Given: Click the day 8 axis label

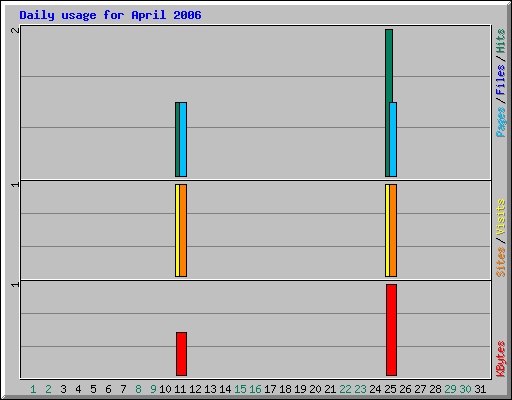Looking at the screenshot, I should pyautogui.click(x=138, y=389).
